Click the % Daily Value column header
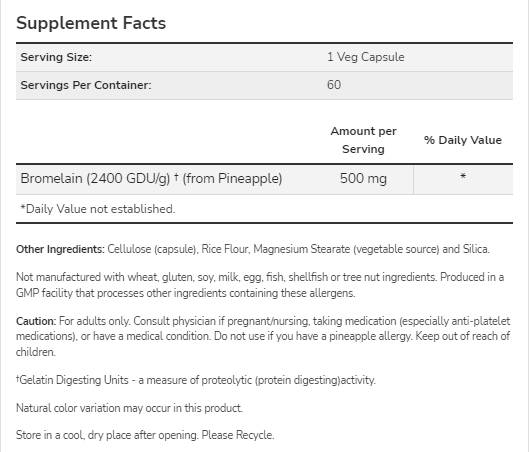Image resolution: width=529 pixels, height=452 pixels. pyautogui.click(x=463, y=140)
